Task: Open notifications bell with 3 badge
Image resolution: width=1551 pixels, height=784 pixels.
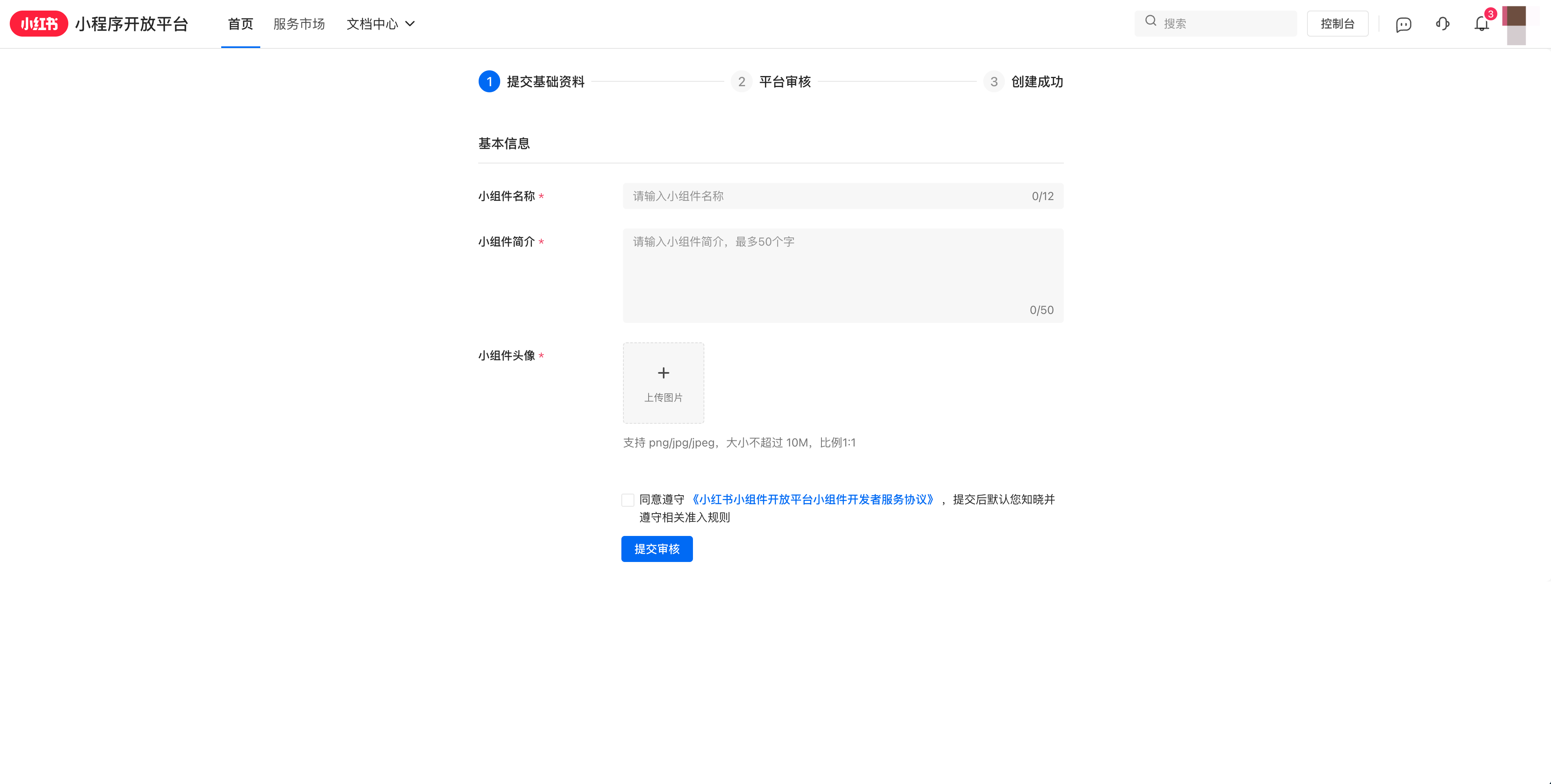Action: pyautogui.click(x=1482, y=24)
